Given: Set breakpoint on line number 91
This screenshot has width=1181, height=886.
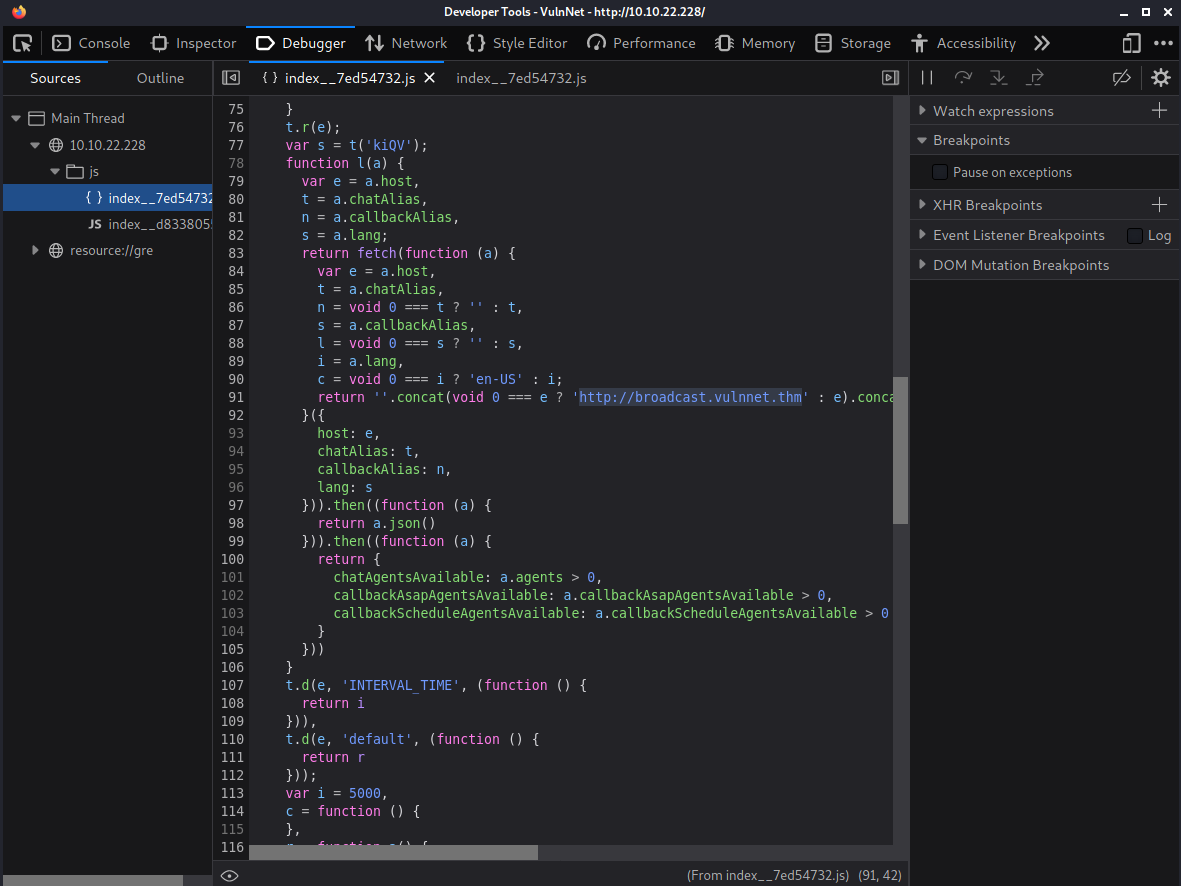Looking at the screenshot, I should [x=236, y=397].
